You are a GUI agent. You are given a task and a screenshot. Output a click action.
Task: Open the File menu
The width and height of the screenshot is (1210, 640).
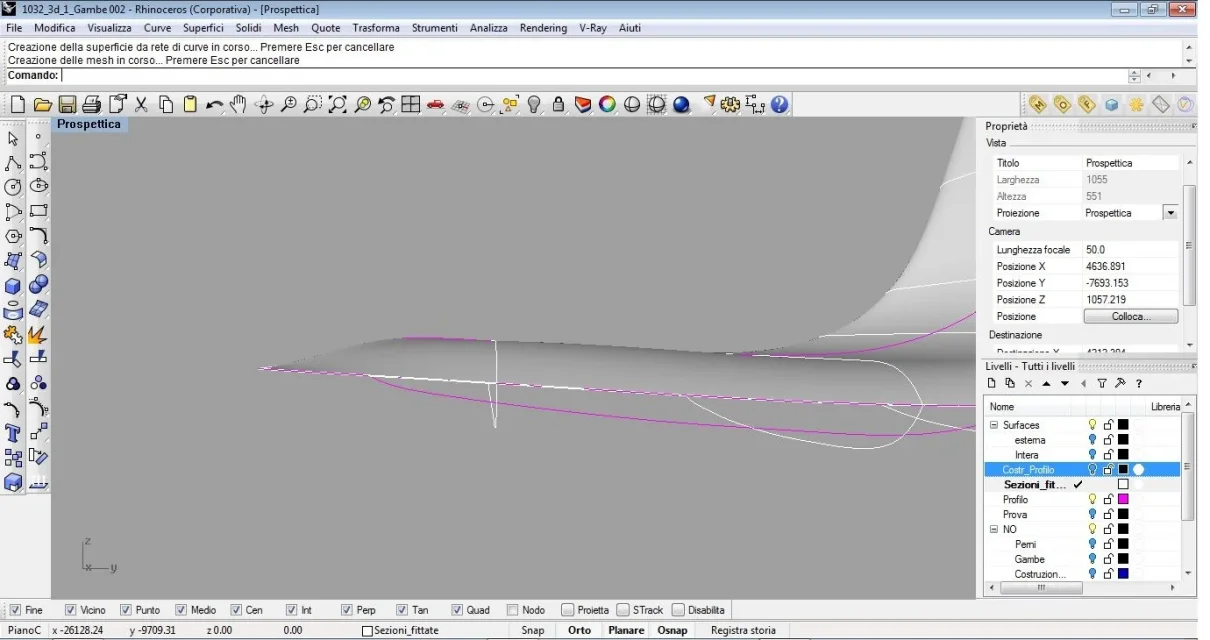(x=14, y=28)
